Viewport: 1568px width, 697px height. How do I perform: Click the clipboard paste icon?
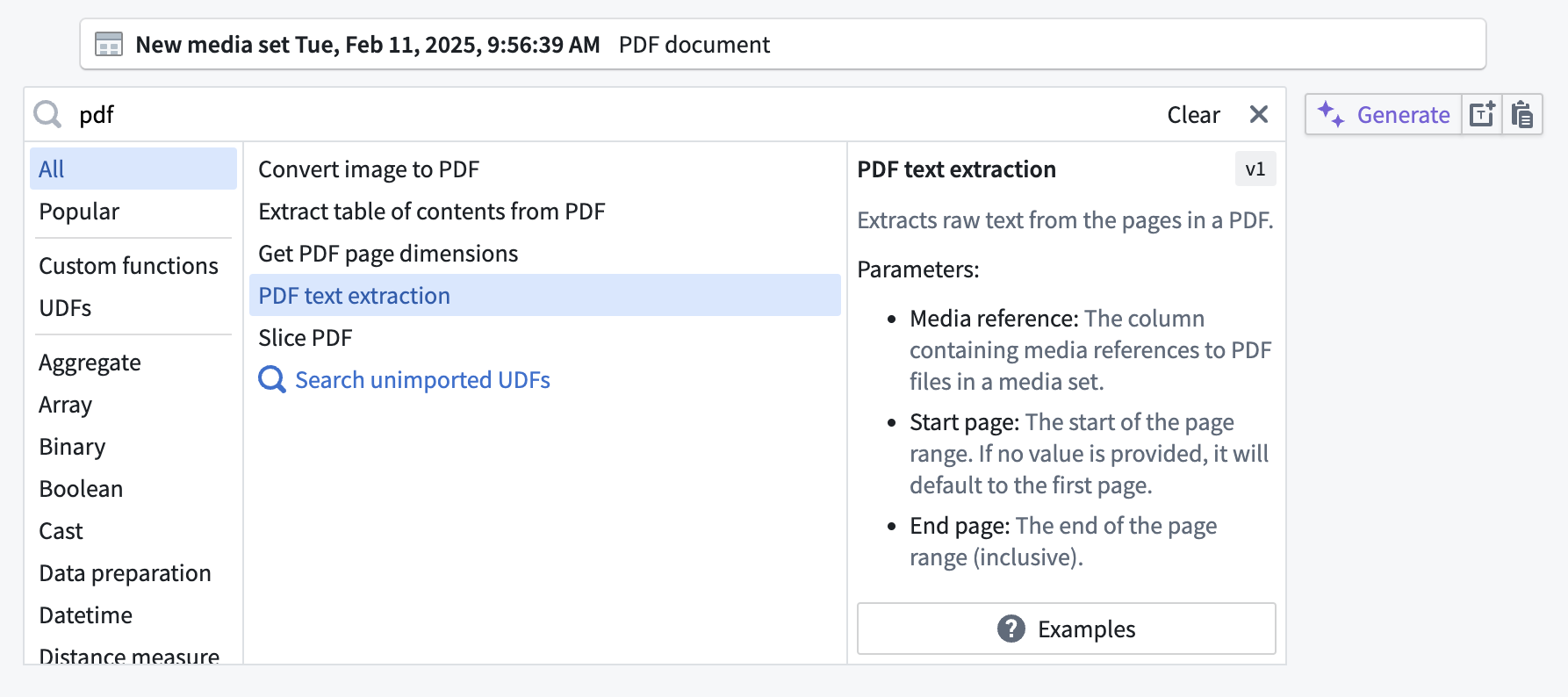(x=1522, y=115)
